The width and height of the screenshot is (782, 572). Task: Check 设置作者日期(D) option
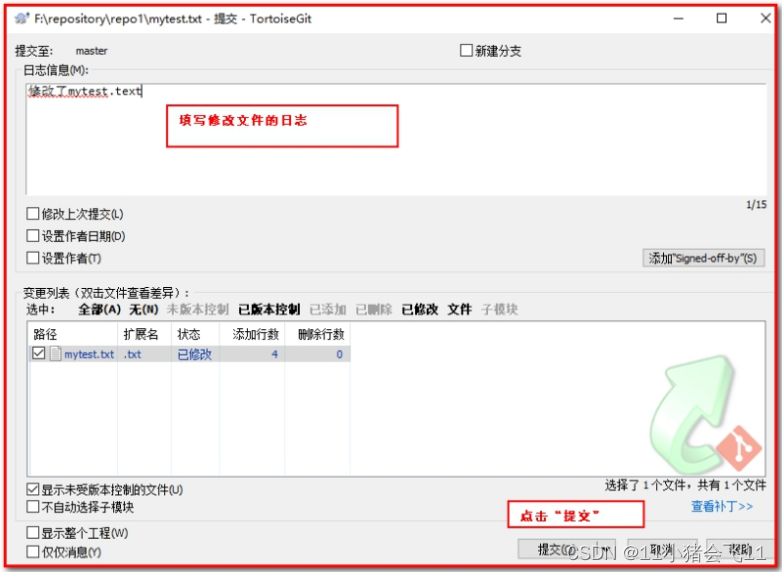point(33,236)
